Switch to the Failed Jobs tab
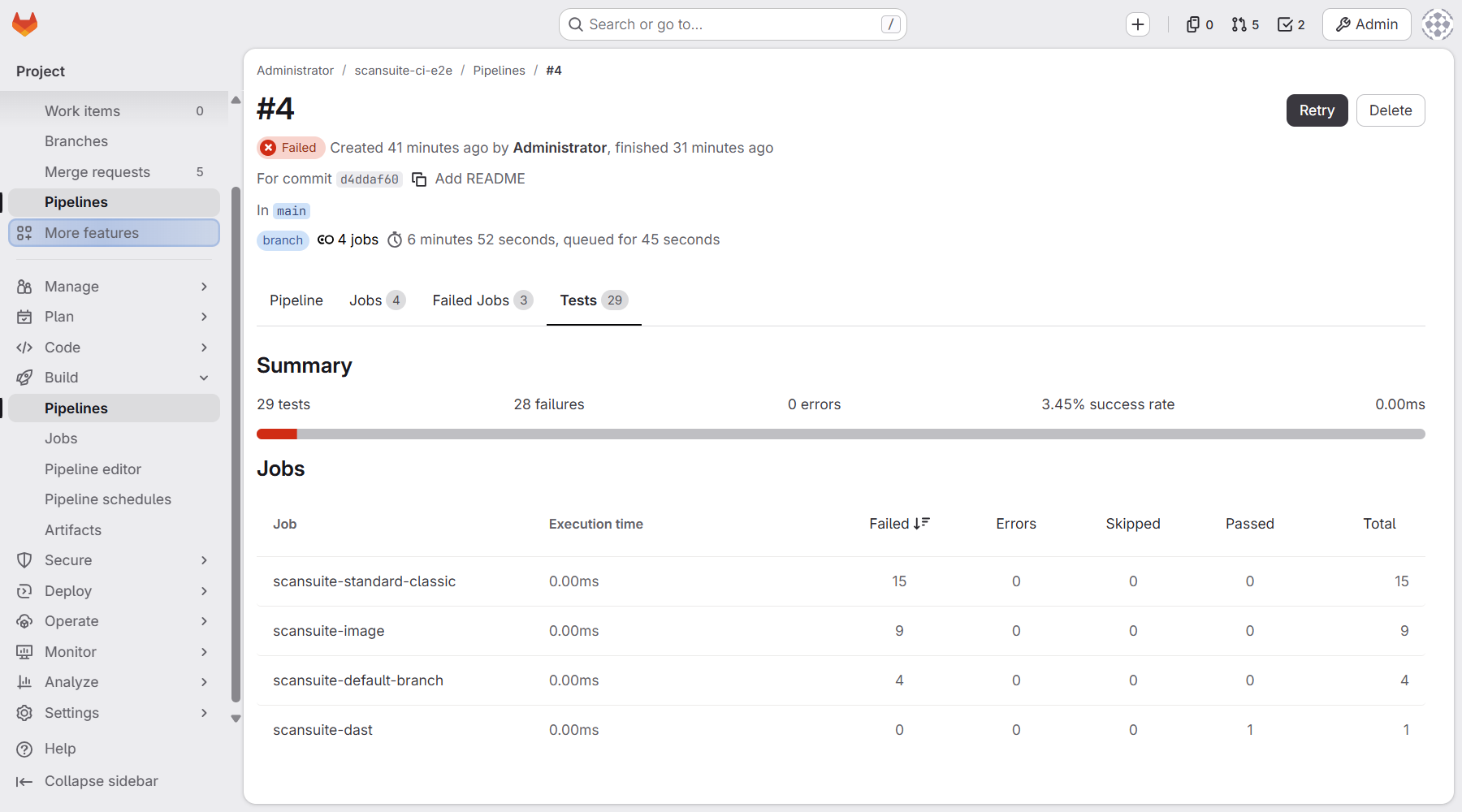 482,300
